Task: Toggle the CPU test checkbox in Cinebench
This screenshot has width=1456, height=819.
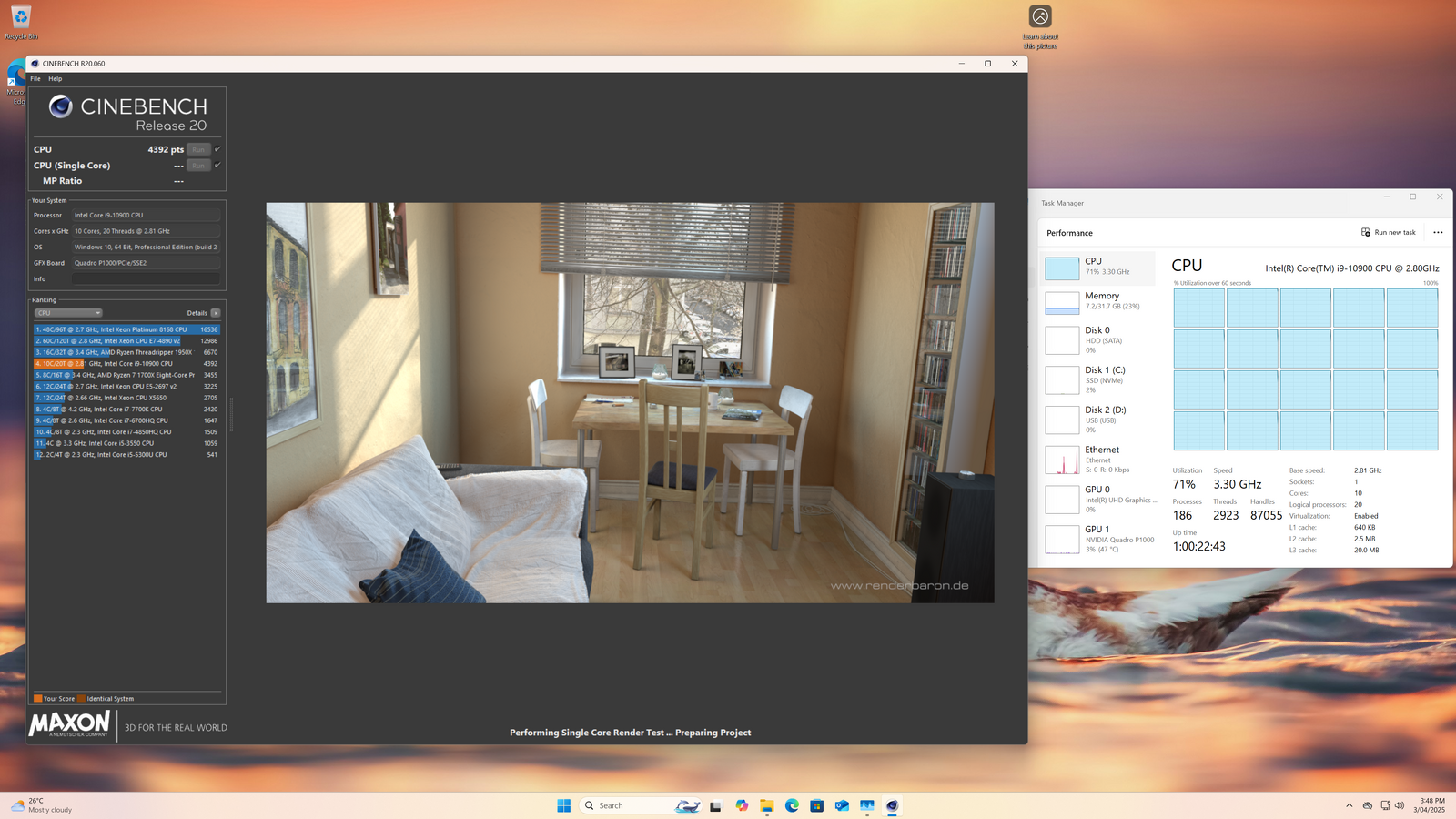Action: (217, 148)
